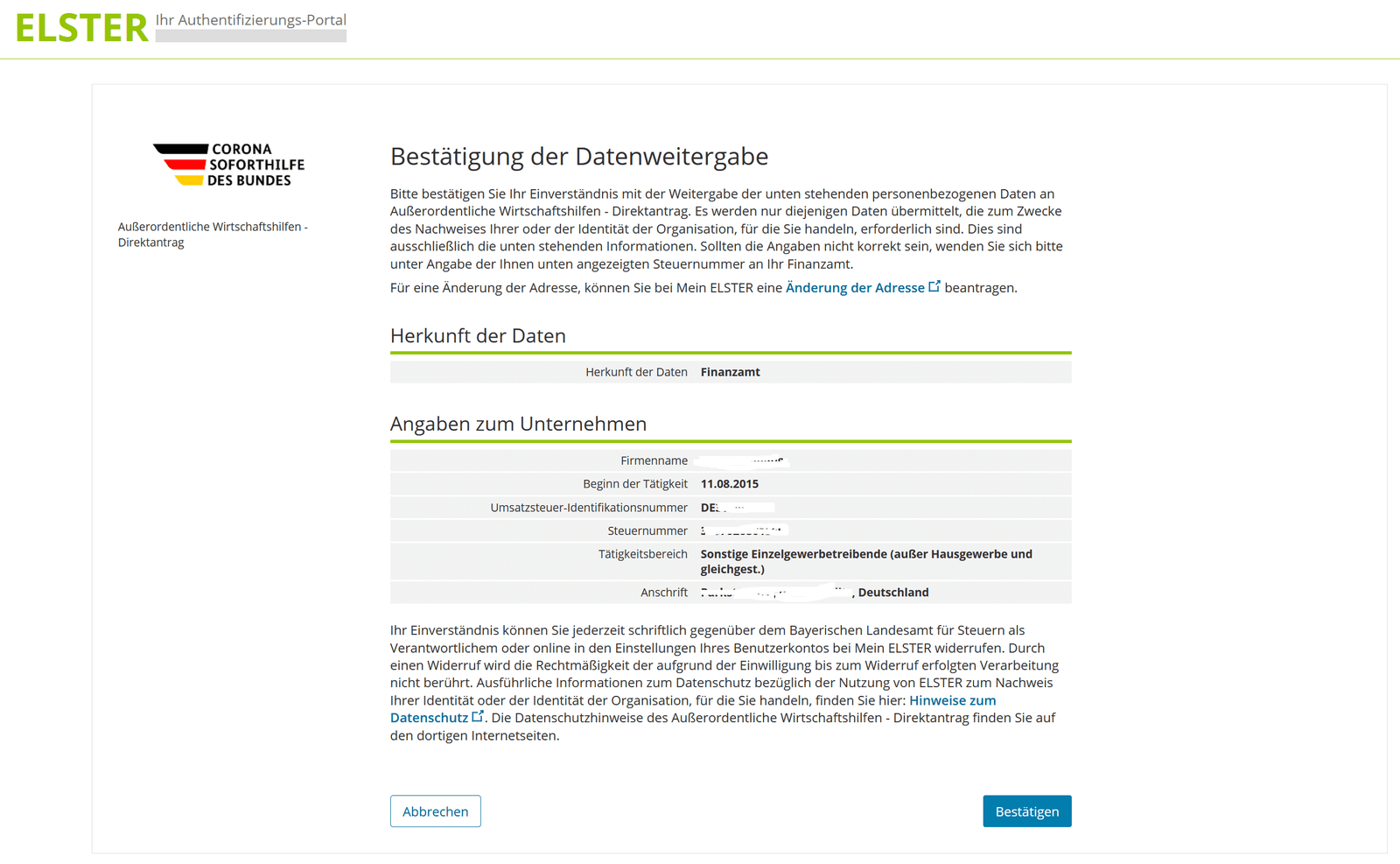Screen dimensions: 1400x864
Task: Click the date value 11.08.2015
Action: point(730,484)
